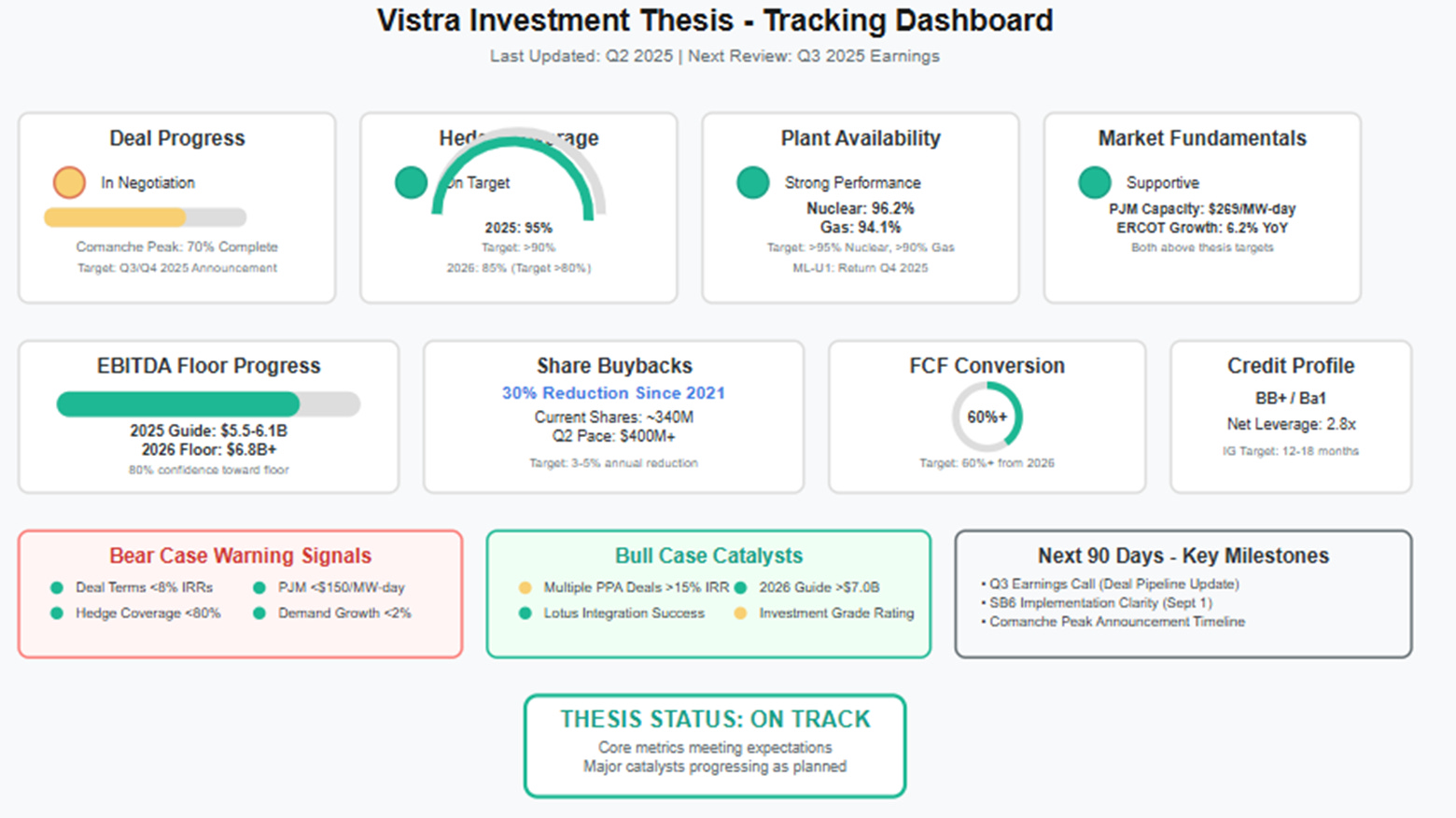1456x818 pixels.
Task: Click green dot beside PJM <$150/MW-day
Action: coord(259,587)
